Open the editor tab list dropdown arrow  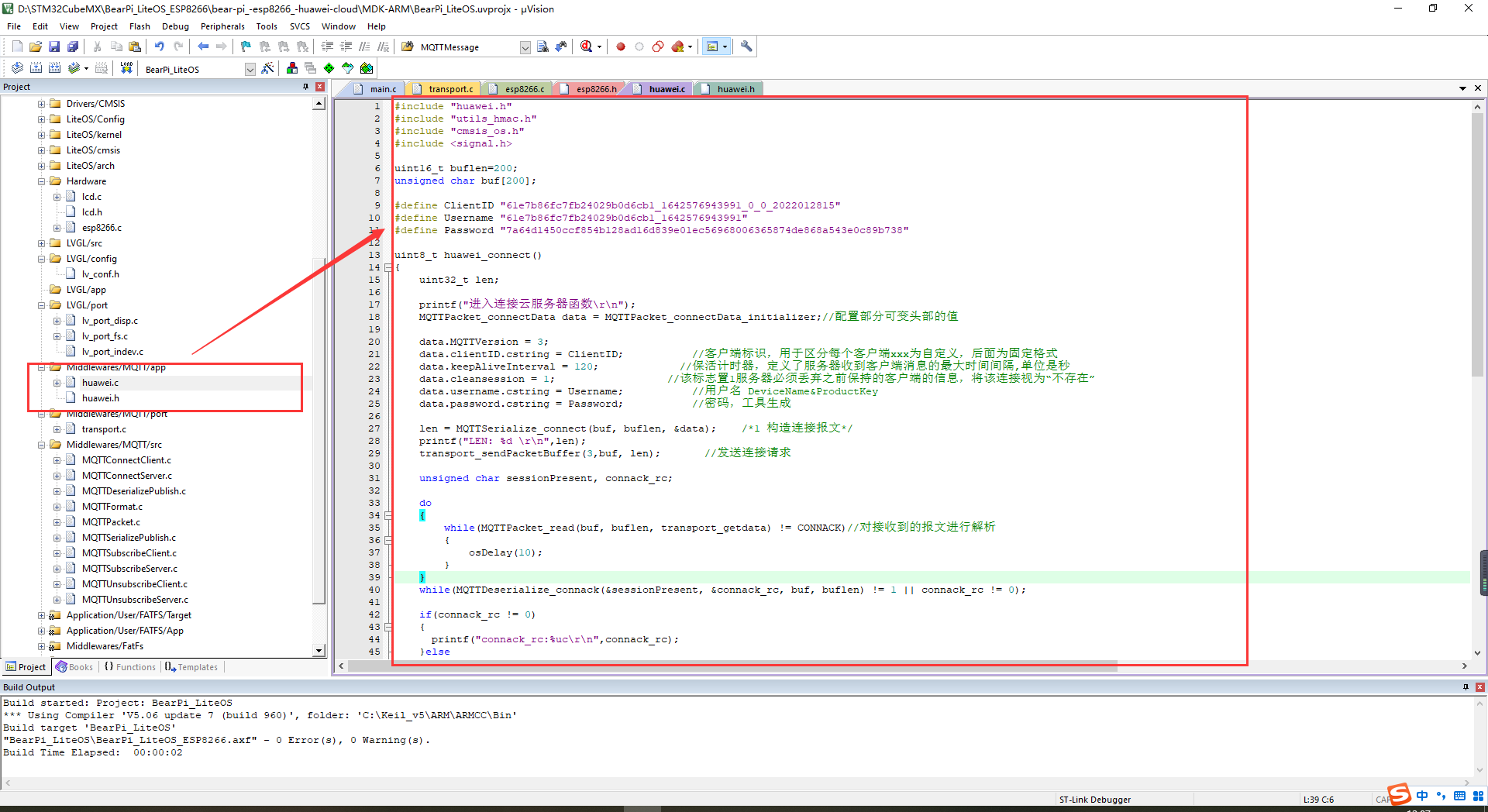click(x=1462, y=88)
